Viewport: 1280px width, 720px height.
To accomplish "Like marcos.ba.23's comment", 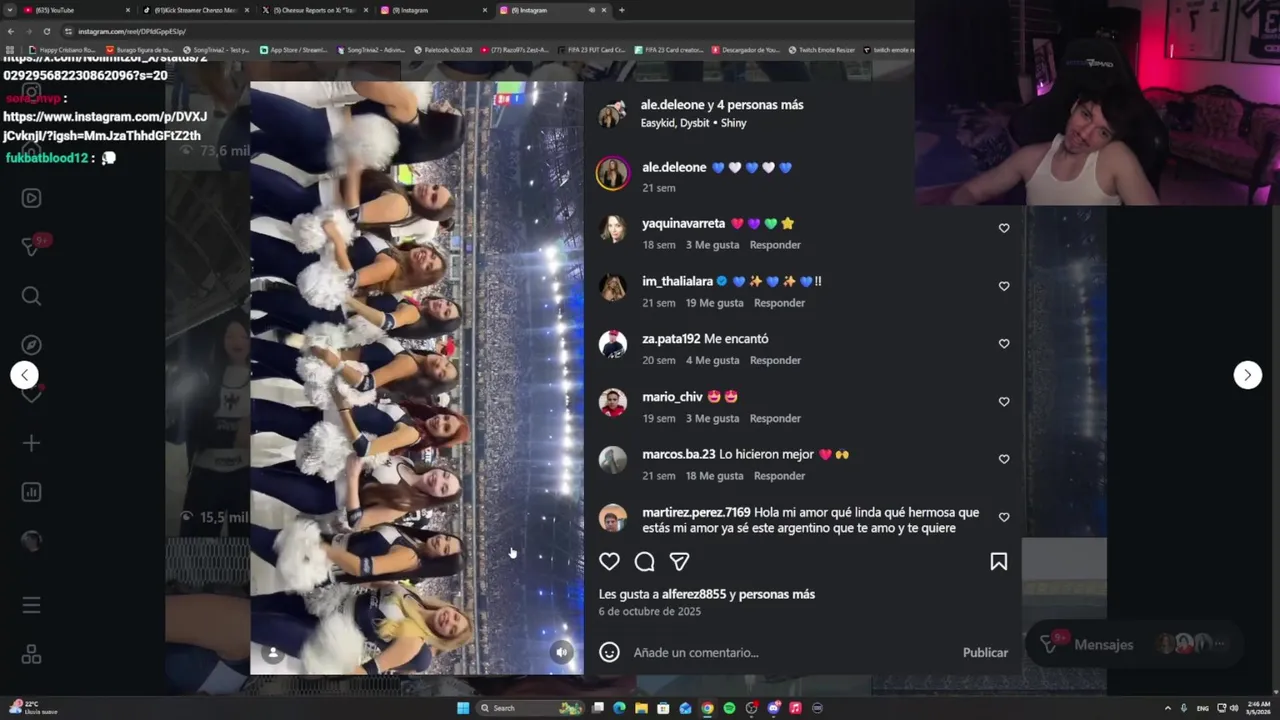I will [x=1004, y=459].
